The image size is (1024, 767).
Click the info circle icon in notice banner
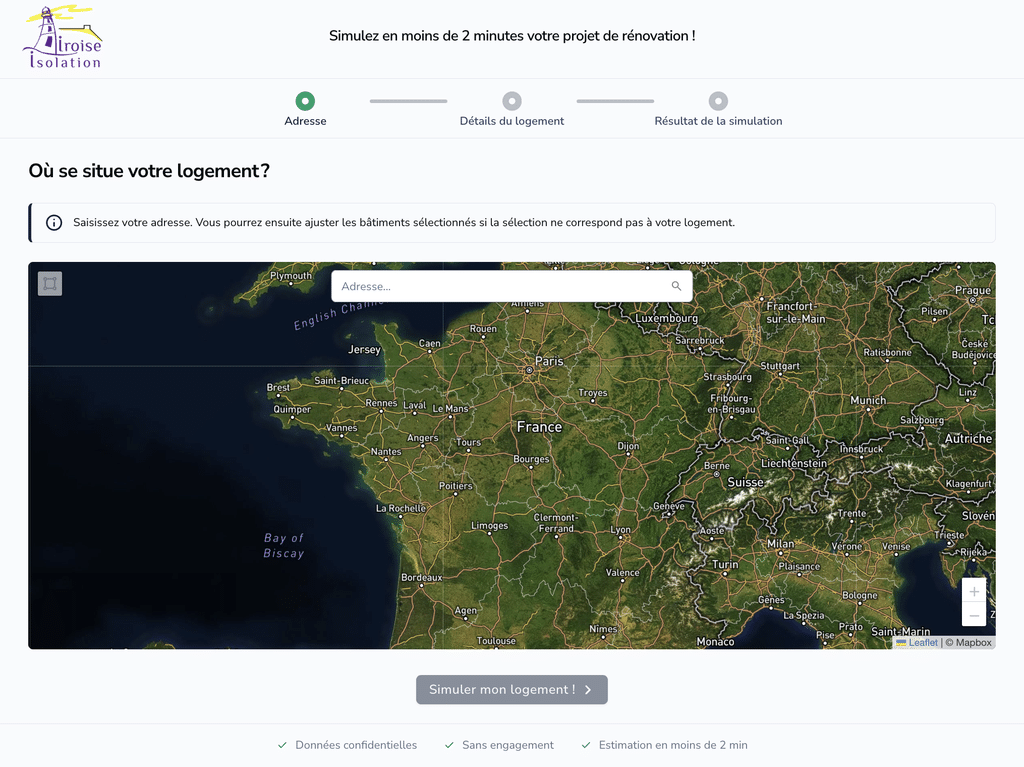[54, 223]
